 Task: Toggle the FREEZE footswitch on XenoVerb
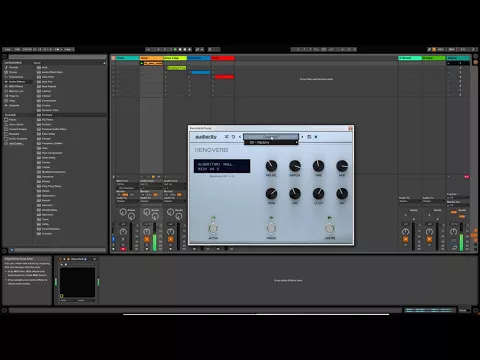pyautogui.click(x=271, y=228)
